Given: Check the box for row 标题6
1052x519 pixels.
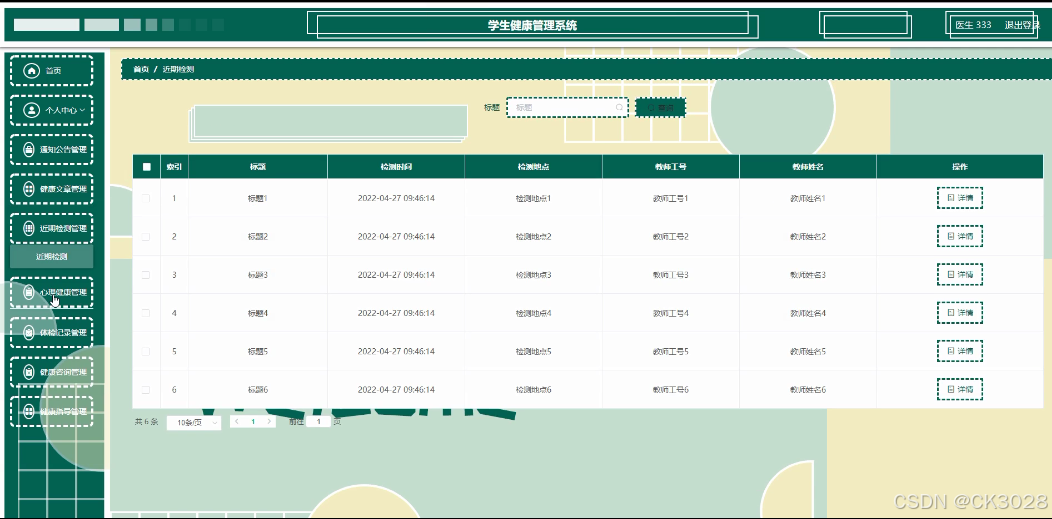Looking at the screenshot, I should pyautogui.click(x=146, y=390).
